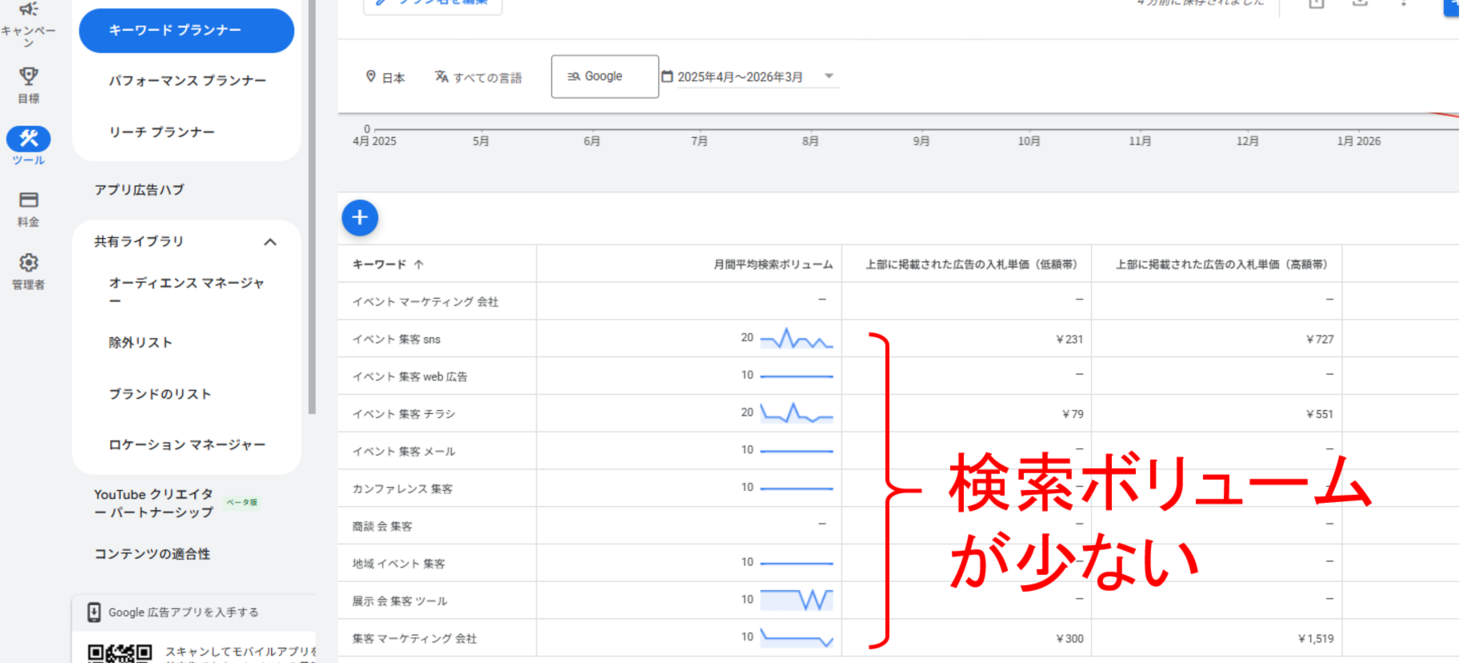1462x663 pixels.
Task: Click the すべての言語 language filter
Action: (x=478, y=77)
